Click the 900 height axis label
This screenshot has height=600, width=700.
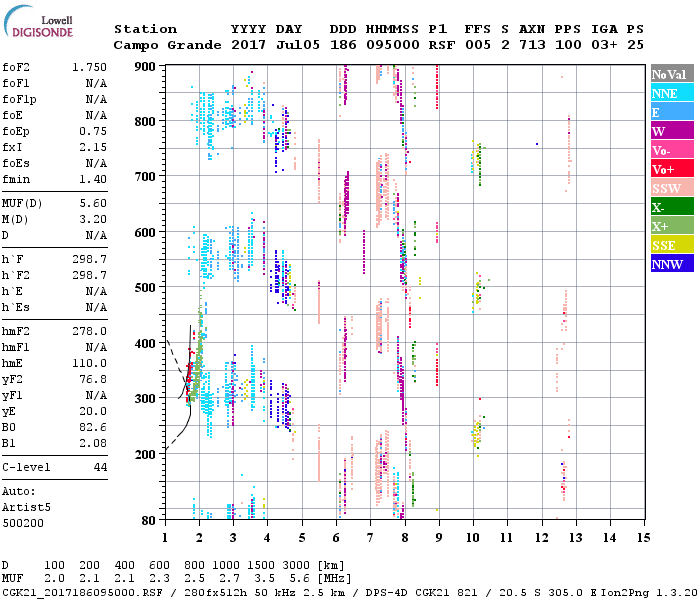(x=145, y=66)
